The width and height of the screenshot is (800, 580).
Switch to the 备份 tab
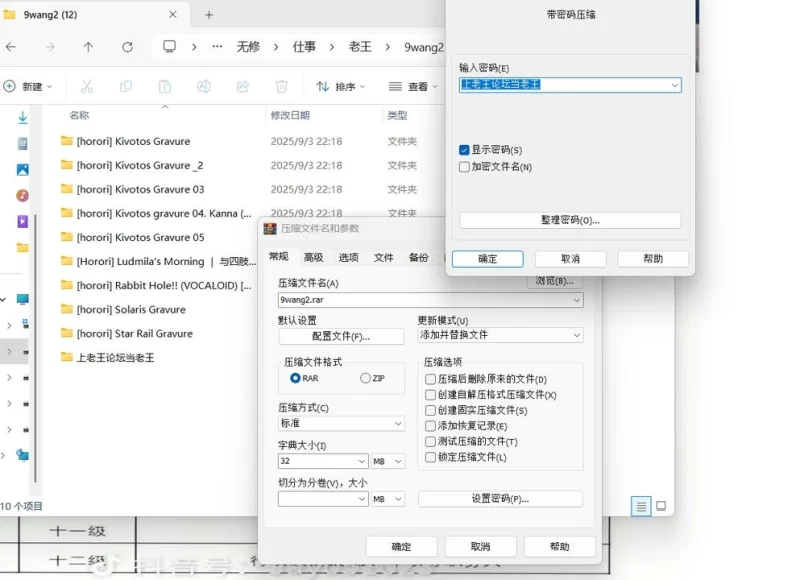[x=419, y=258]
